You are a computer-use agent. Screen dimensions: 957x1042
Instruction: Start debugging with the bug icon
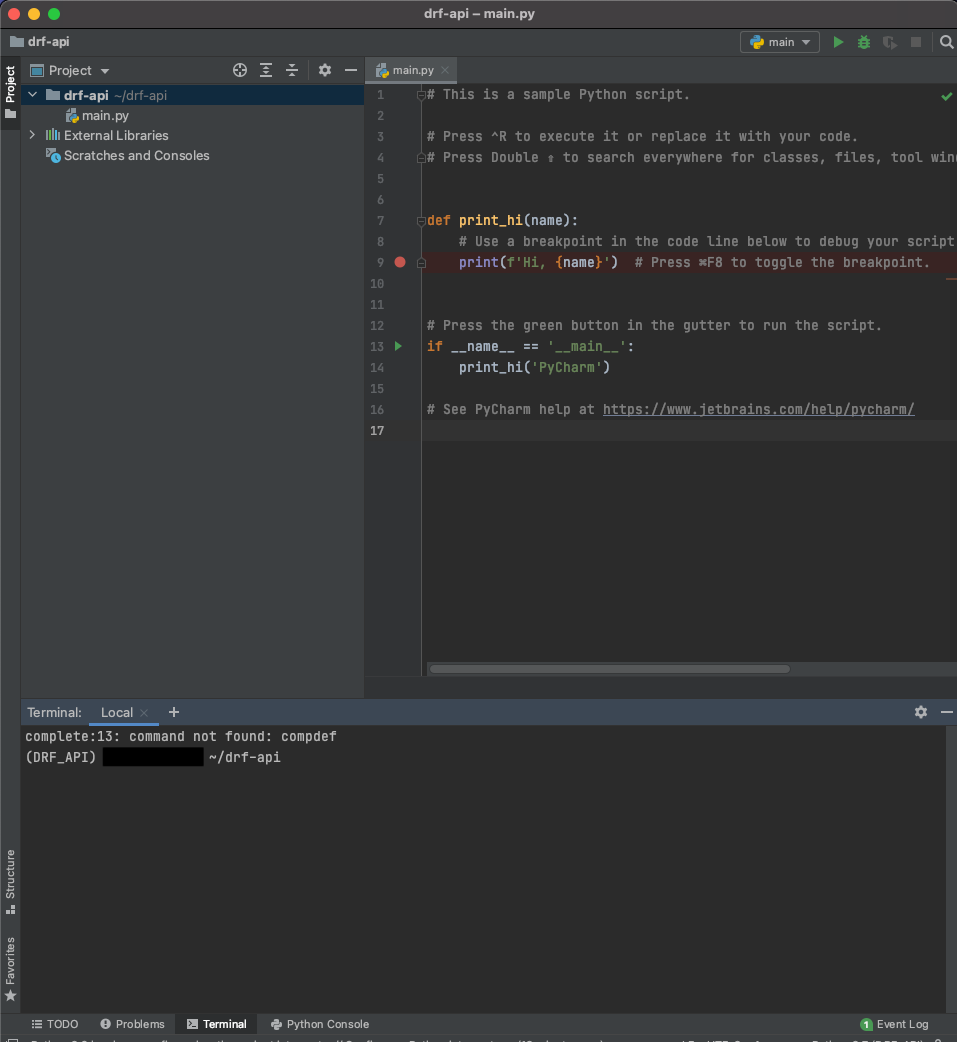(x=862, y=41)
